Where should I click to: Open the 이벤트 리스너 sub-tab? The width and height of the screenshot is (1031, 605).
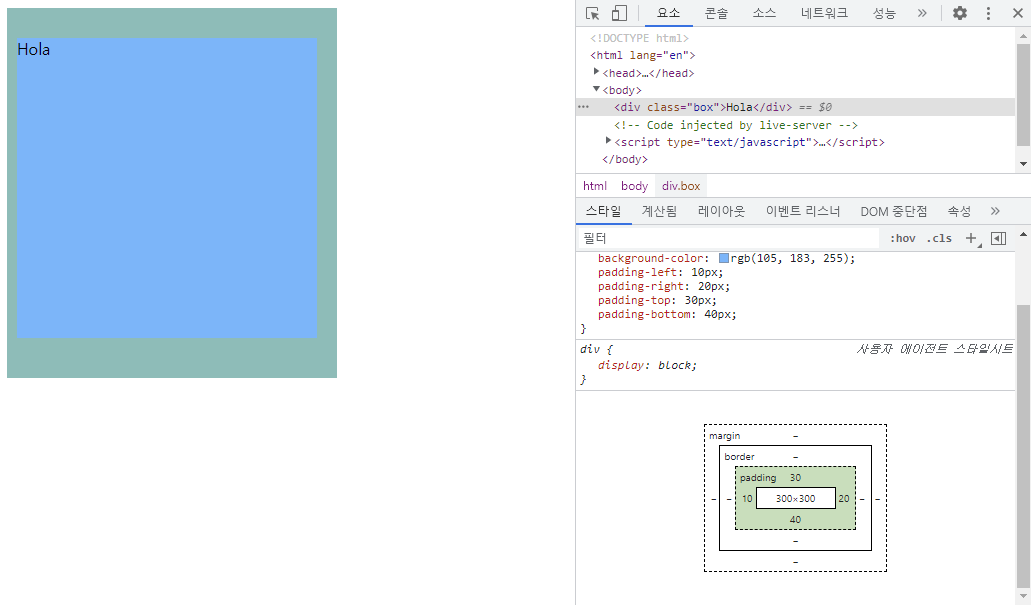(x=803, y=211)
